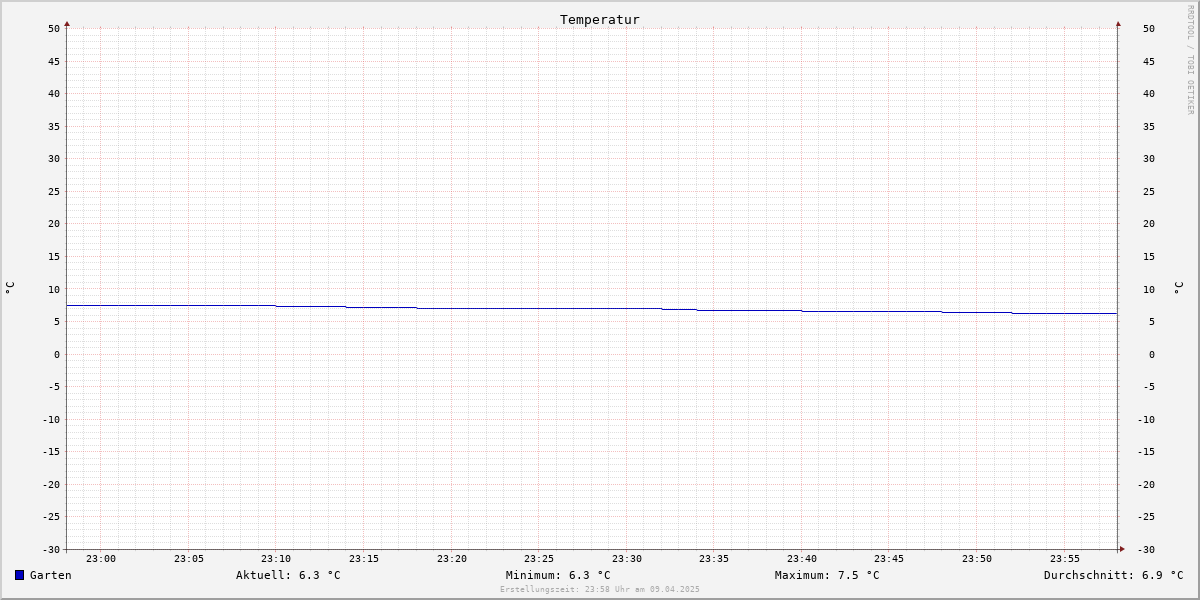Click the "Erstellungszeit: 23:58 Uhr" footer text
Screen dimensions: 1200x600
click(600, 589)
